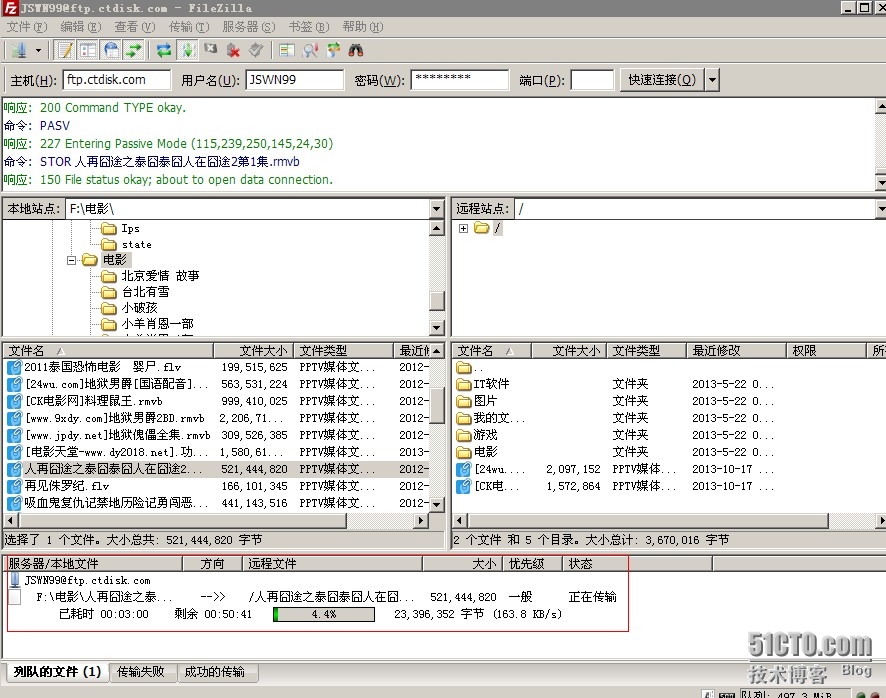Open the 文件(F) menu
Viewport: 886px width, 698px height.
pos(27,27)
